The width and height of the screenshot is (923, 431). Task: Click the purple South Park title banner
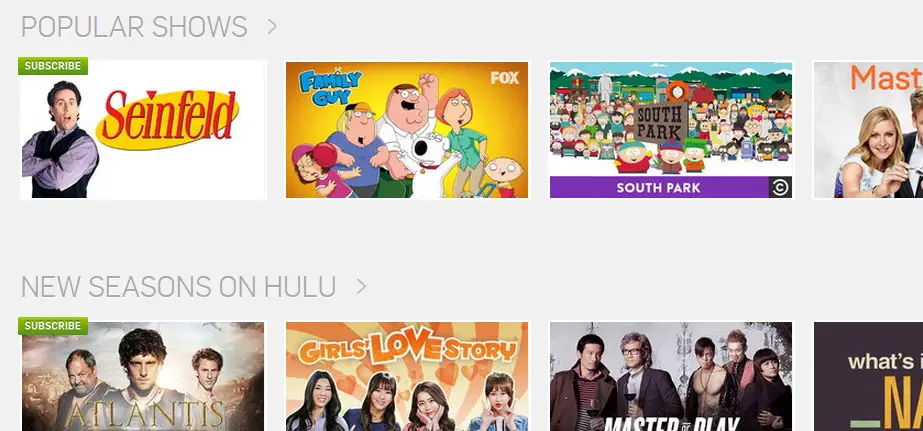coord(659,187)
